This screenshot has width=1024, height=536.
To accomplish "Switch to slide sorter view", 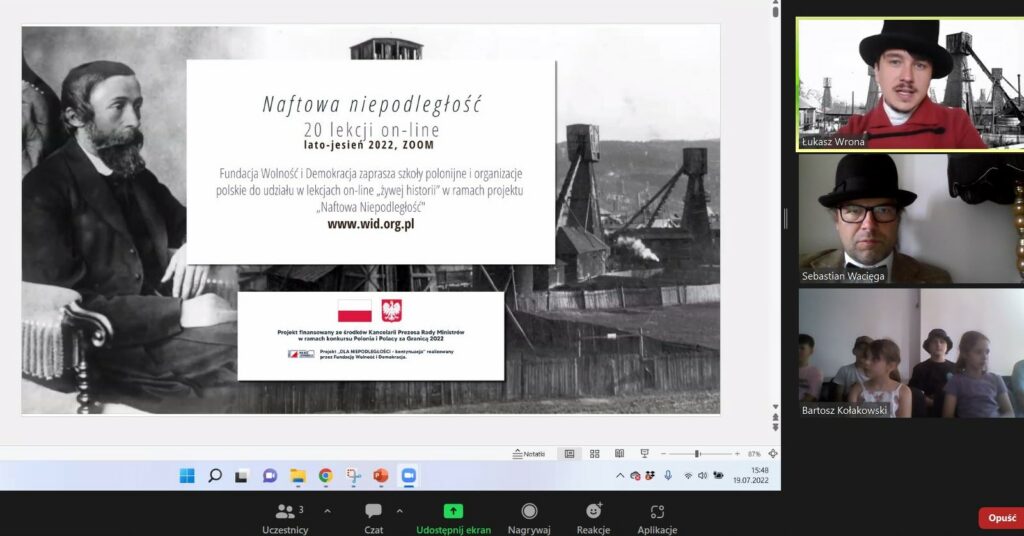I will coord(594,453).
